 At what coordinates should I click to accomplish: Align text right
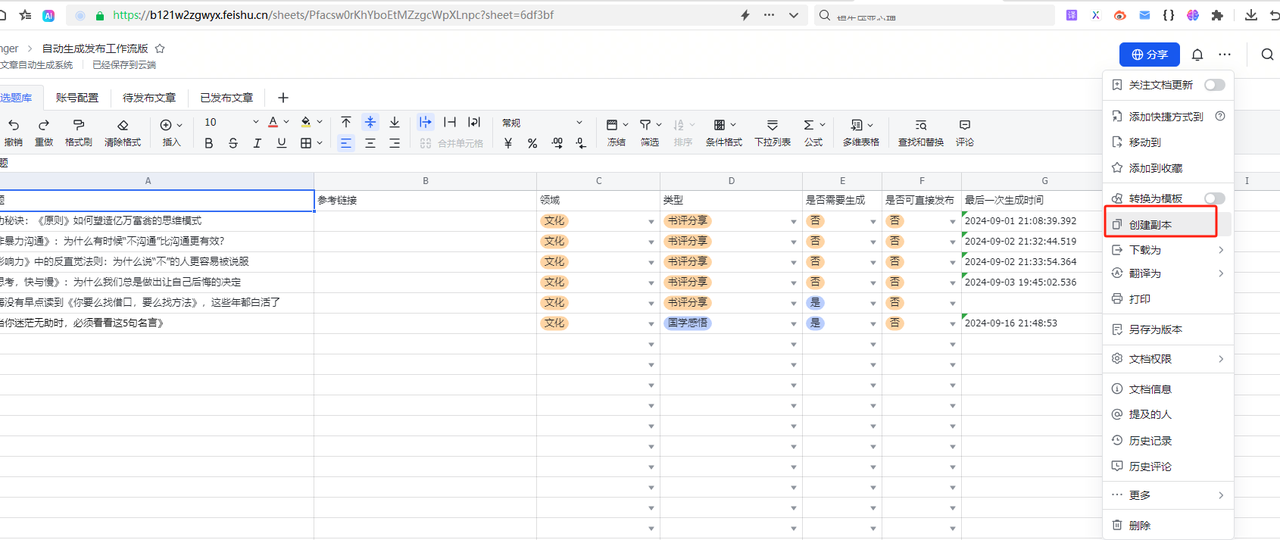tap(394, 143)
